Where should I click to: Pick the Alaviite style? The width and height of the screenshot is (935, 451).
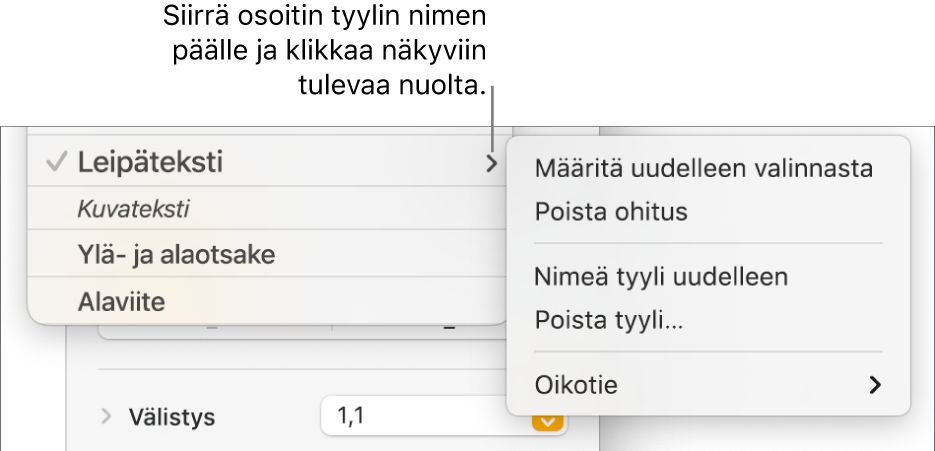click(x=120, y=300)
